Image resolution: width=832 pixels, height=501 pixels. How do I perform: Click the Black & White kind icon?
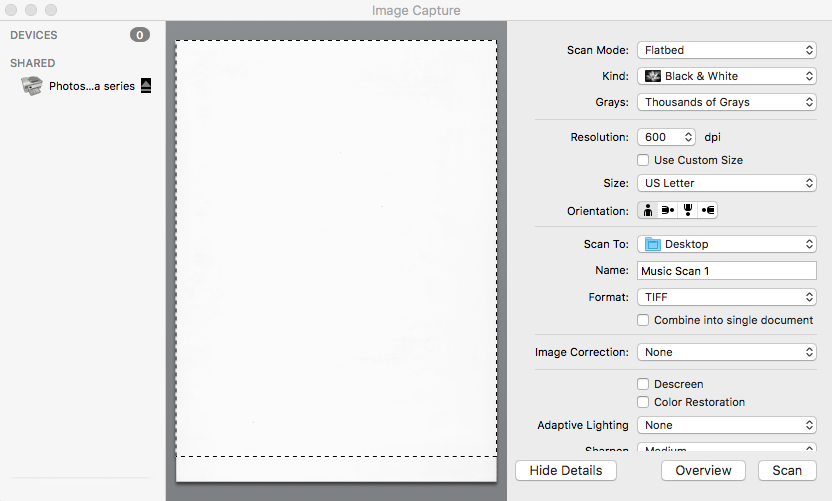[x=653, y=76]
